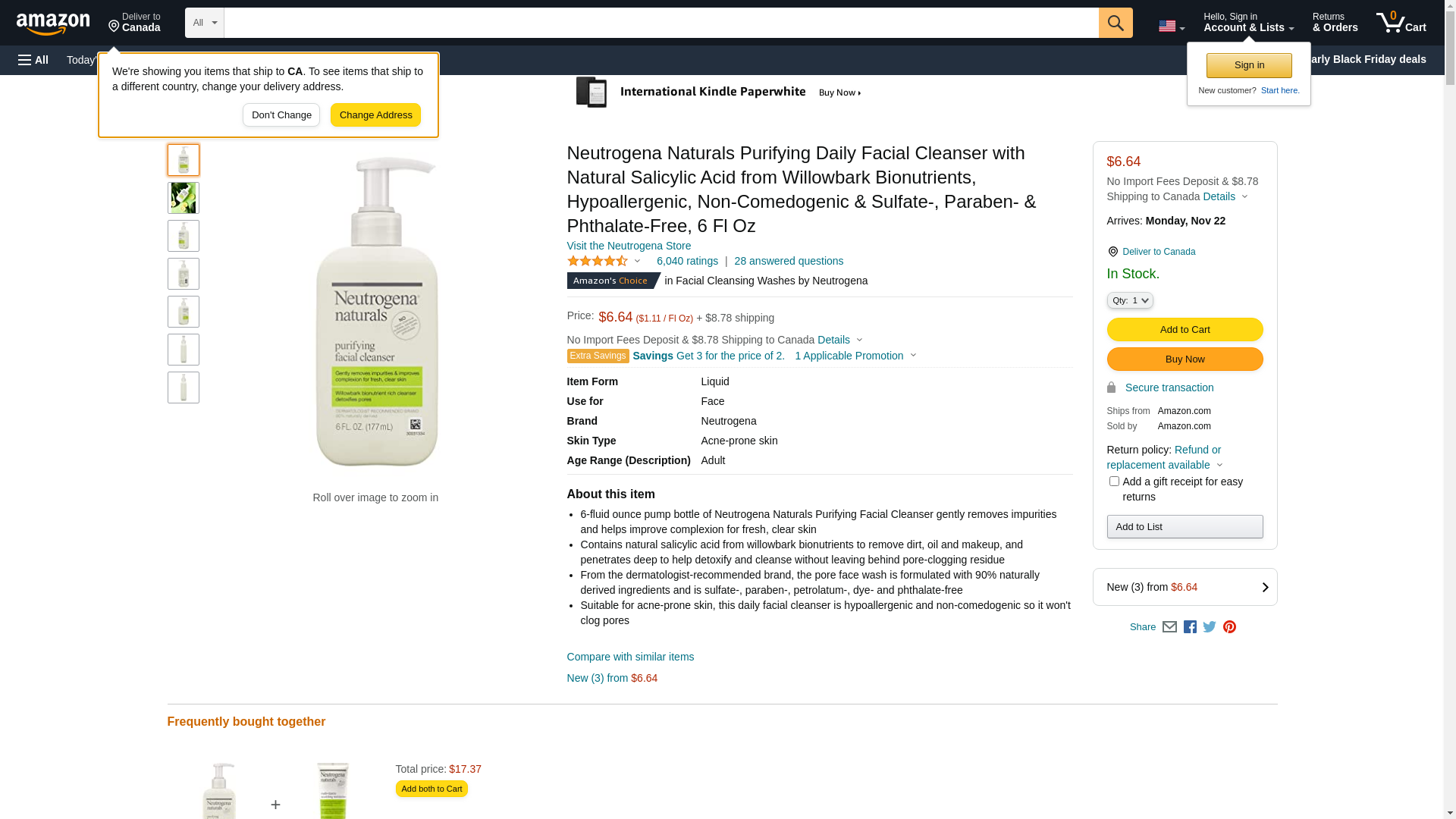Share the product on Pinterest

click(1229, 627)
